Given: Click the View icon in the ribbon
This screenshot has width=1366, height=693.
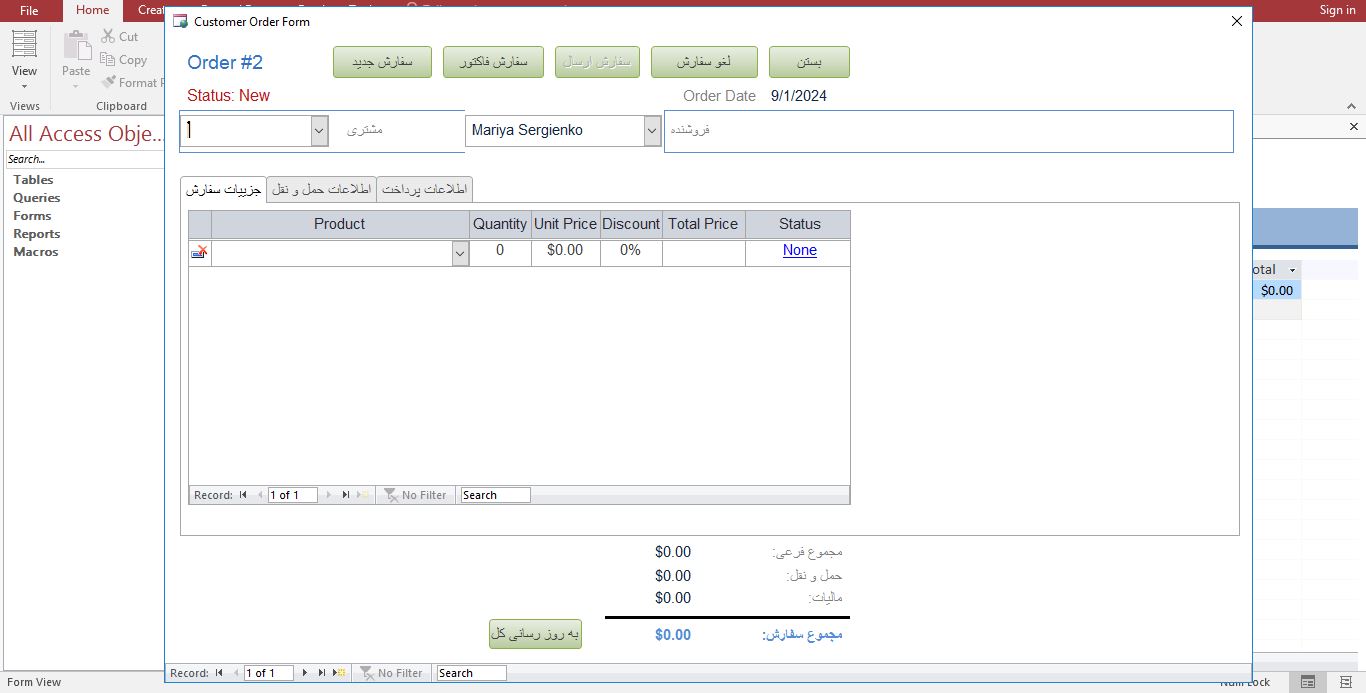Looking at the screenshot, I should click(24, 44).
